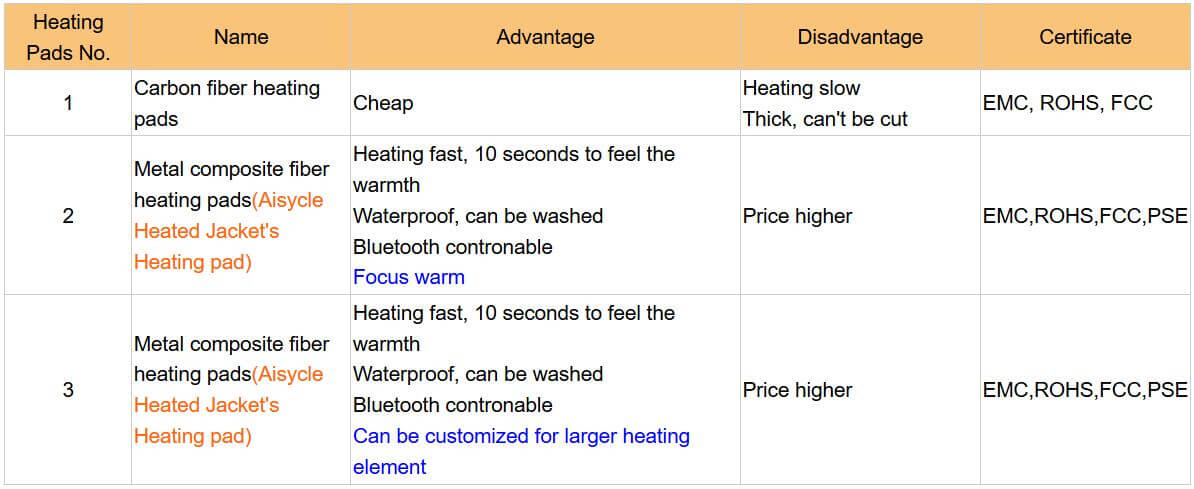This screenshot has width=1194, height=489.
Task: Click 'Price higher' in row 3
Action: point(797,390)
